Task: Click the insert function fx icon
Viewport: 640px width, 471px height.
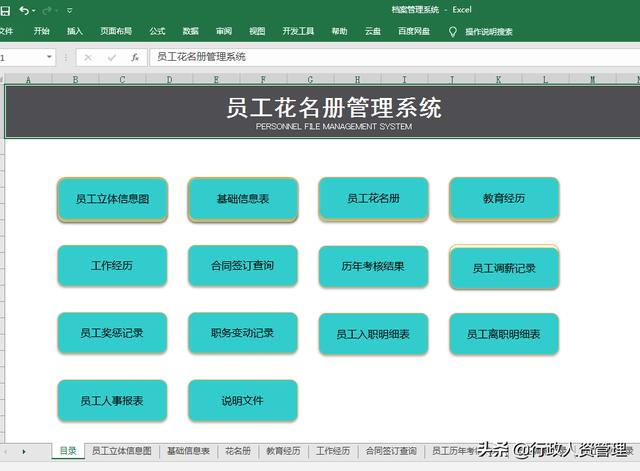Action: (x=134, y=58)
